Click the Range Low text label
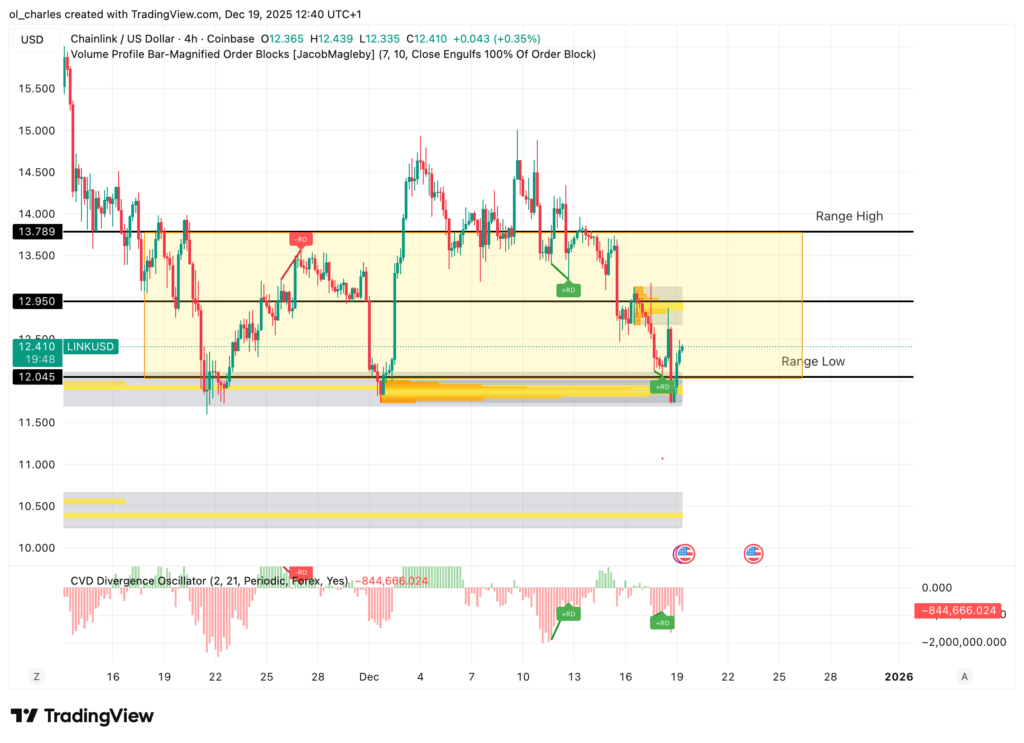The height and width of the screenshot is (743, 1024). coord(813,361)
